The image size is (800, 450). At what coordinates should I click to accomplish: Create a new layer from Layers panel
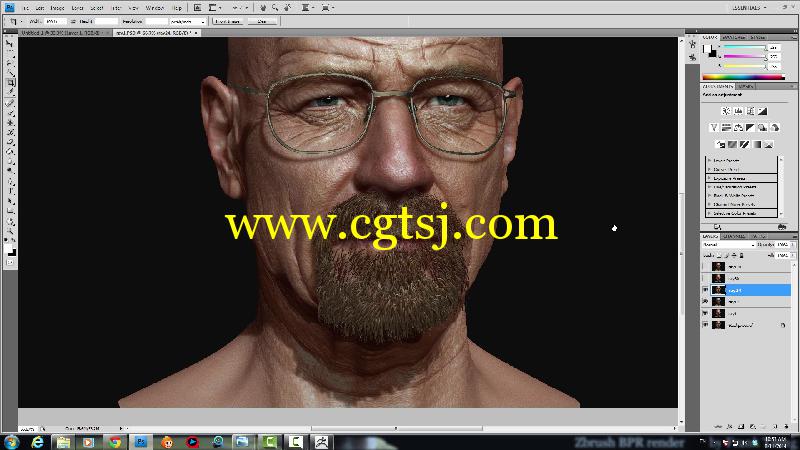coord(775,427)
